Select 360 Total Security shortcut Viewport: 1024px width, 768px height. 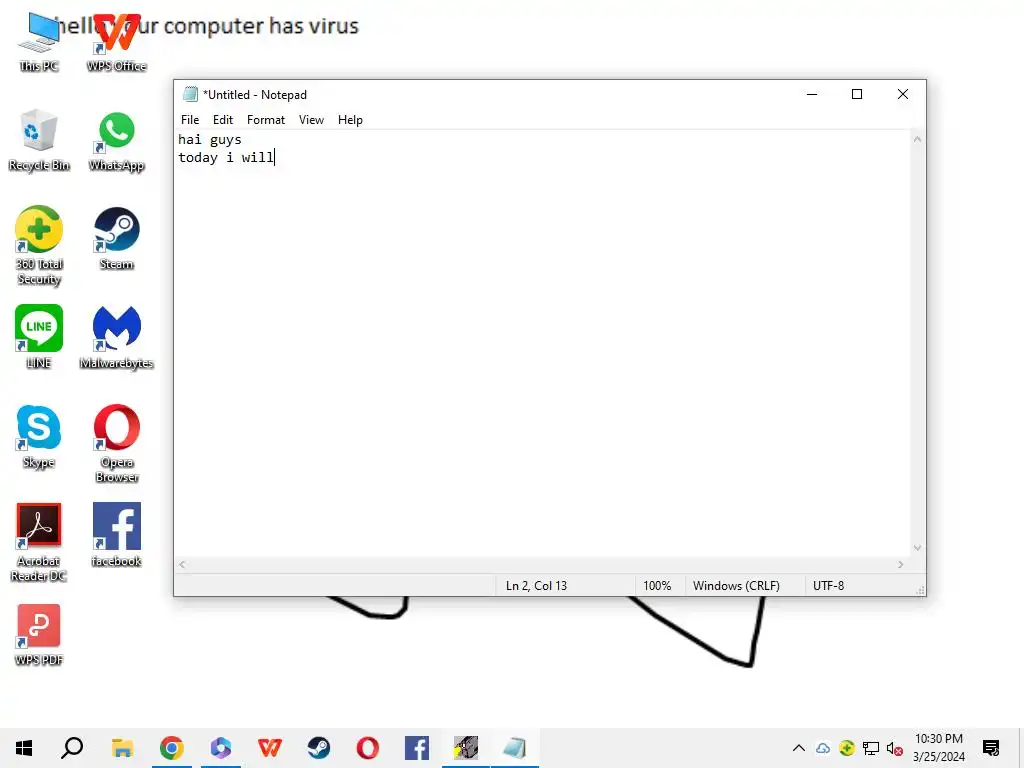39,246
